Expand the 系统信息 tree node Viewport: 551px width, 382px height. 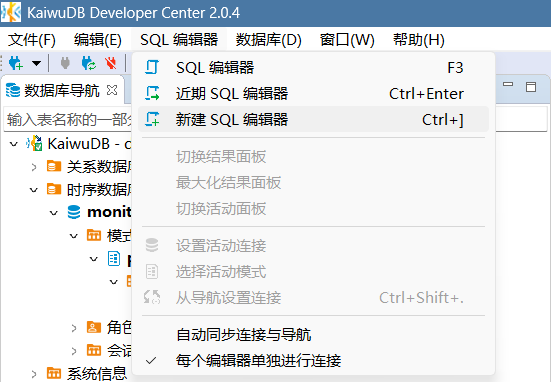point(34,374)
